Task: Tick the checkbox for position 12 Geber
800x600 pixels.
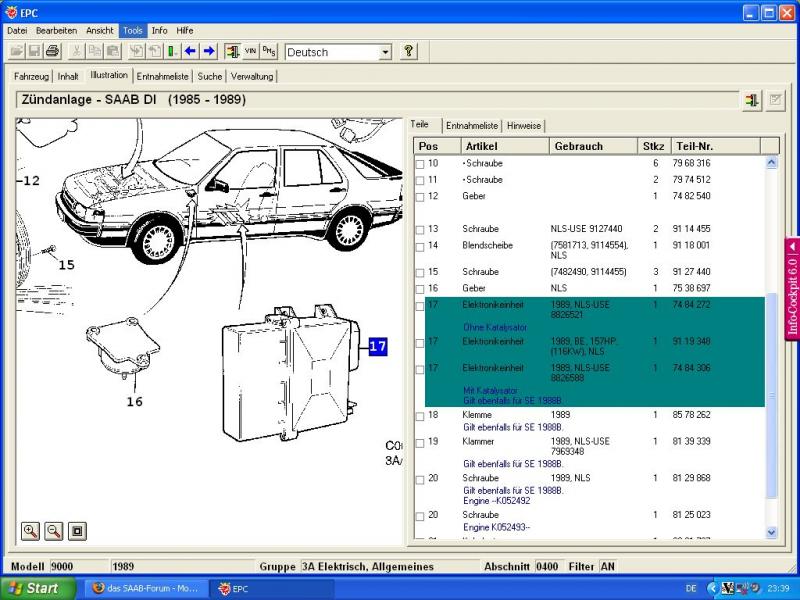Action: tap(420, 197)
